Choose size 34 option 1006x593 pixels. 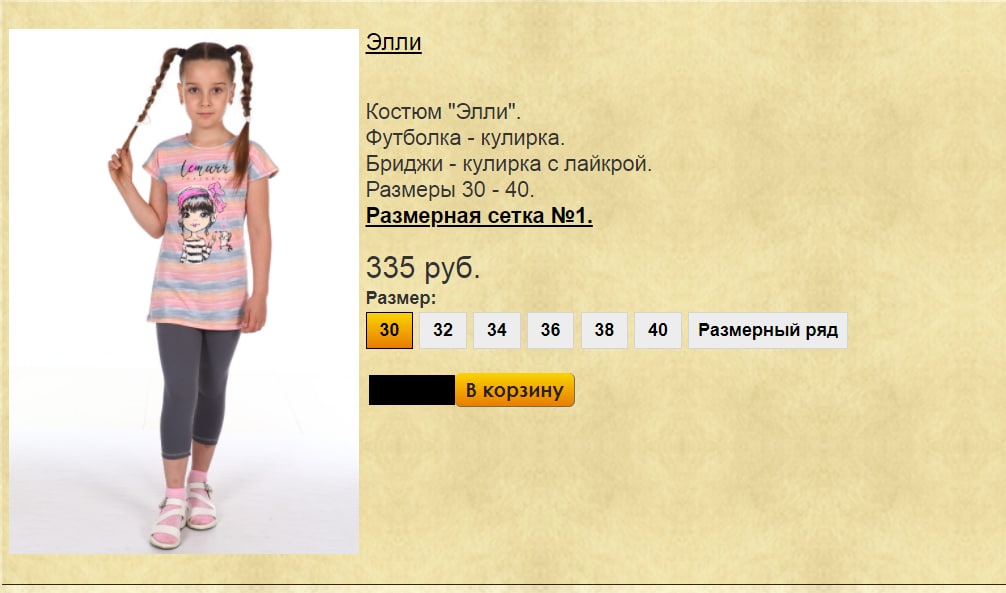[x=497, y=330]
